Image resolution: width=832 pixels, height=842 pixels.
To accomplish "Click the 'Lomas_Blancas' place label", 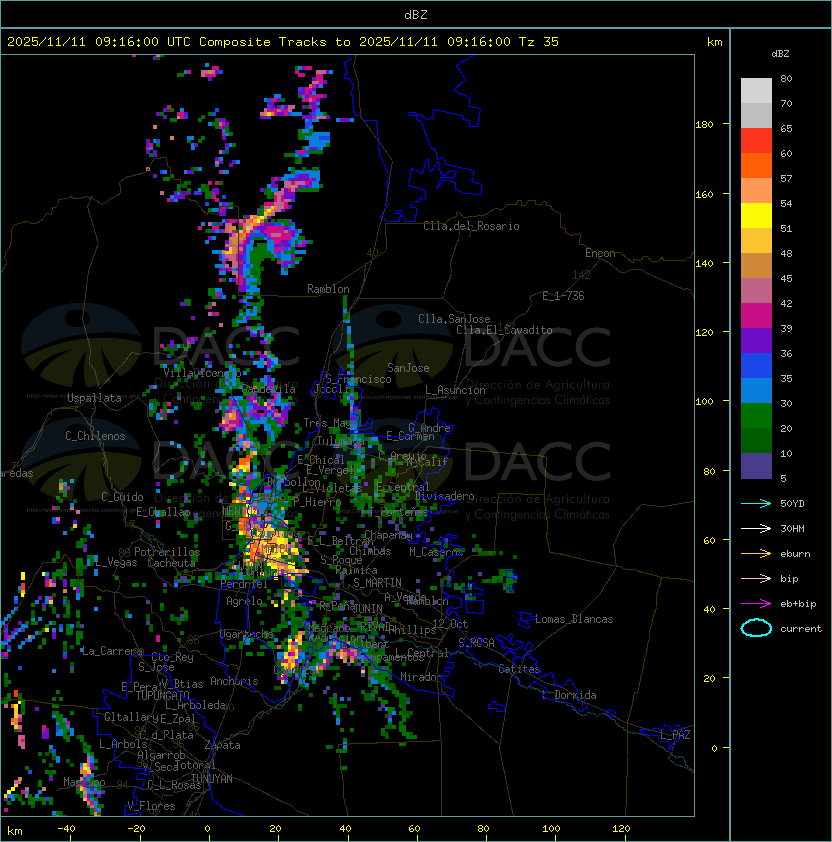I will coord(574,619).
